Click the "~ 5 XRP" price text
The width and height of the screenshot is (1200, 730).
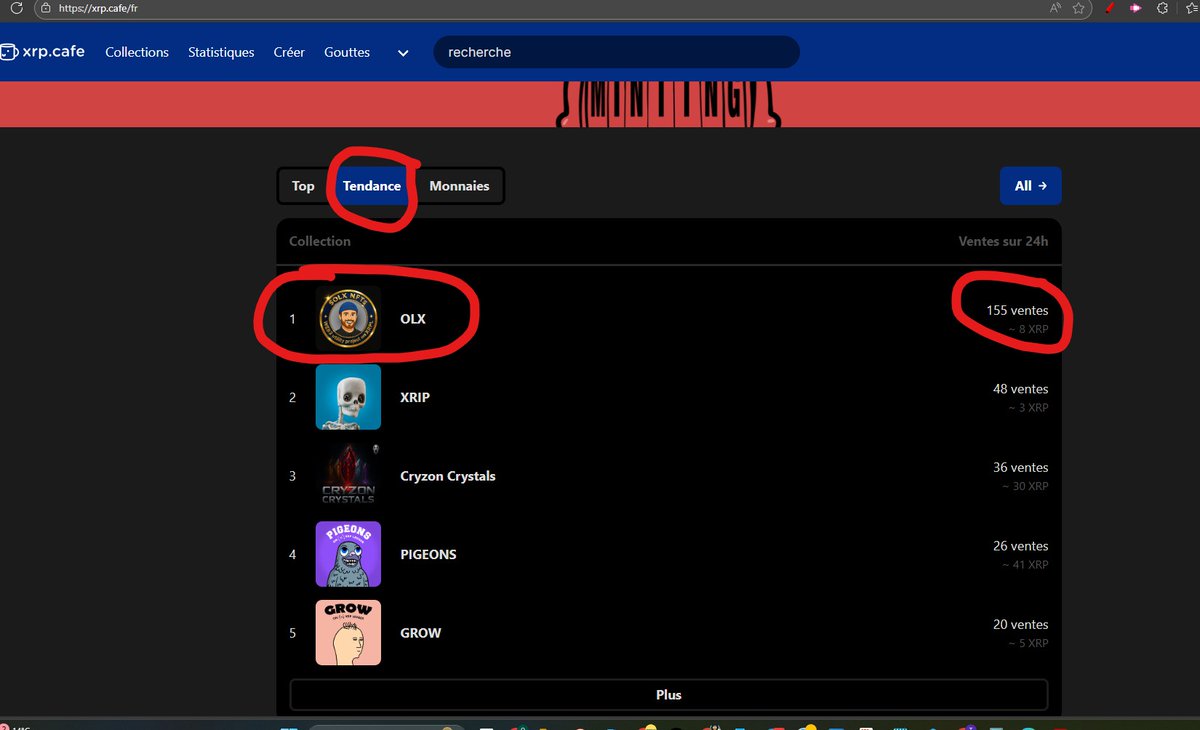click(1028, 643)
